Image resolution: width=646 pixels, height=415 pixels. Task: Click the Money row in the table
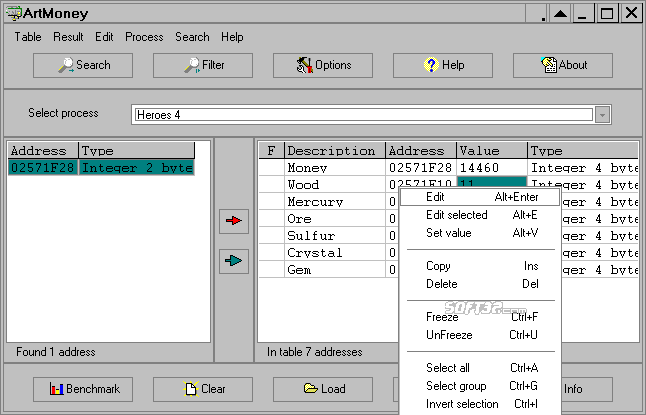[448, 168]
